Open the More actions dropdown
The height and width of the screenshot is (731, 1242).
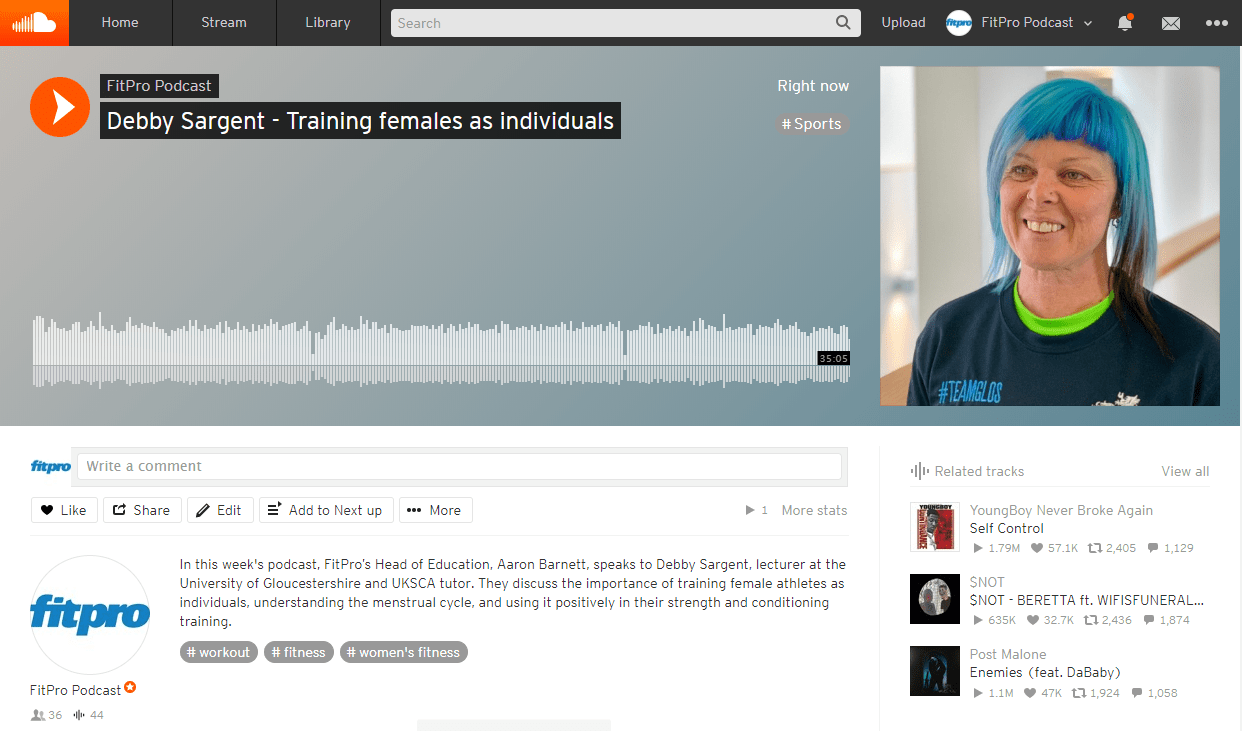[435, 510]
